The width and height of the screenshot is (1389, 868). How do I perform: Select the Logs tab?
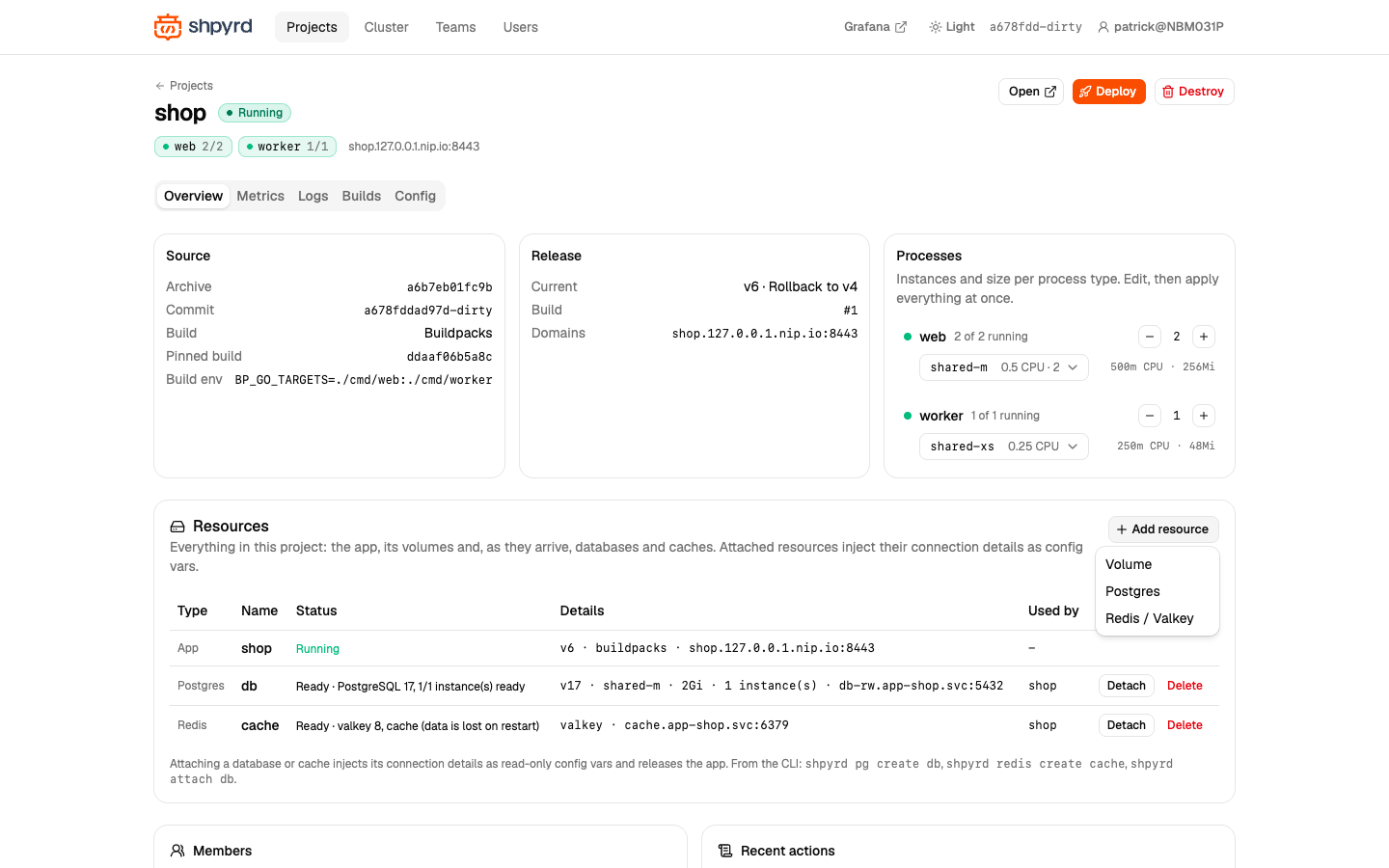[313, 196]
